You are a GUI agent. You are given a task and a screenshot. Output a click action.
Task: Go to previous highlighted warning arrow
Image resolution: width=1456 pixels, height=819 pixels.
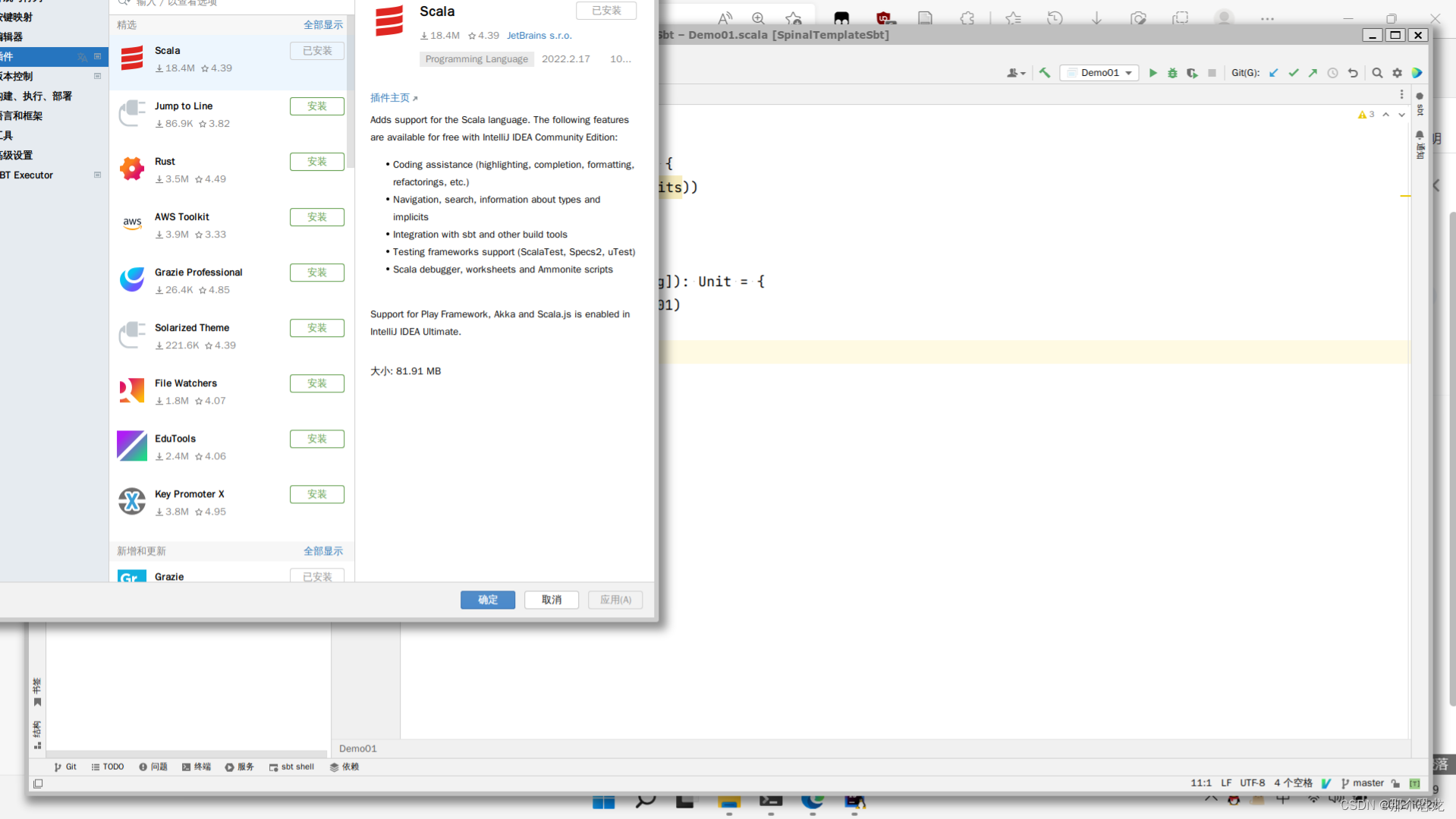pyautogui.click(x=1385, y=115)
